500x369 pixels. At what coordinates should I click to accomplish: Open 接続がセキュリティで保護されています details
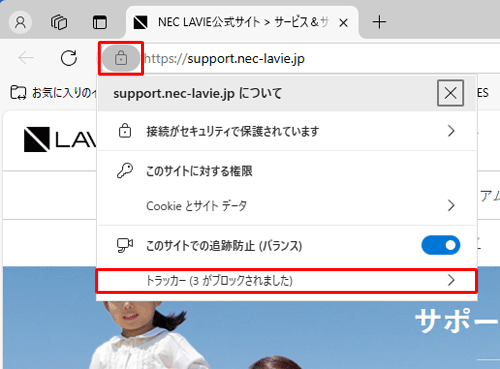[287, 131]
